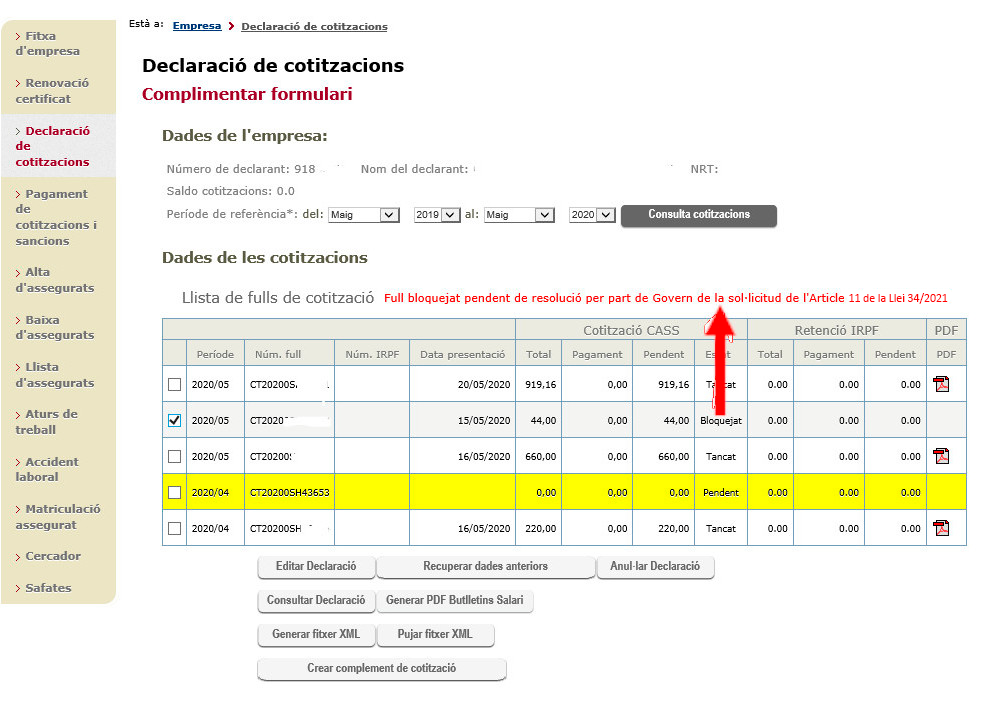Uncheck the Bloquejat 44,00 row checkbox

click(x=174, y=420)
